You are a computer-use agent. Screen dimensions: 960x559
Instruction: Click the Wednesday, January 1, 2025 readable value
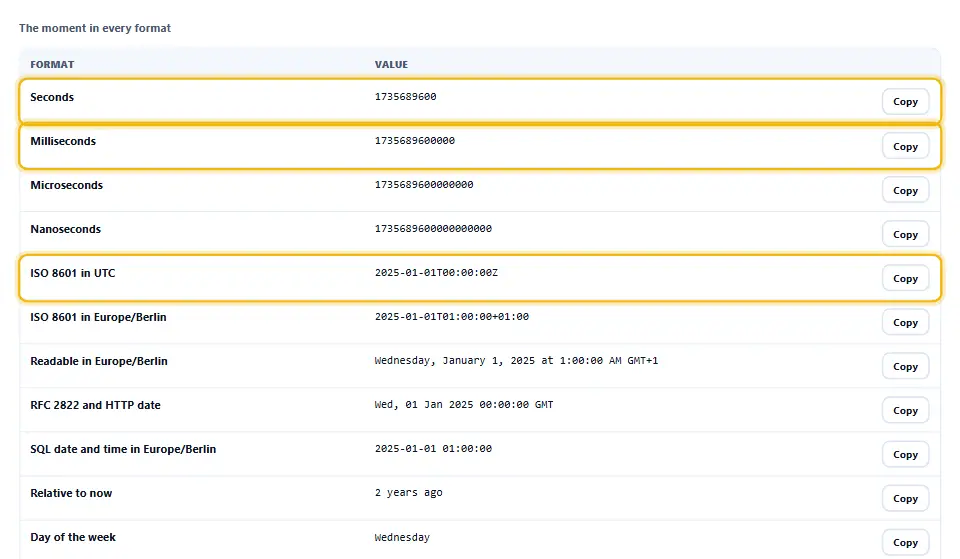(x=516, y=361)
